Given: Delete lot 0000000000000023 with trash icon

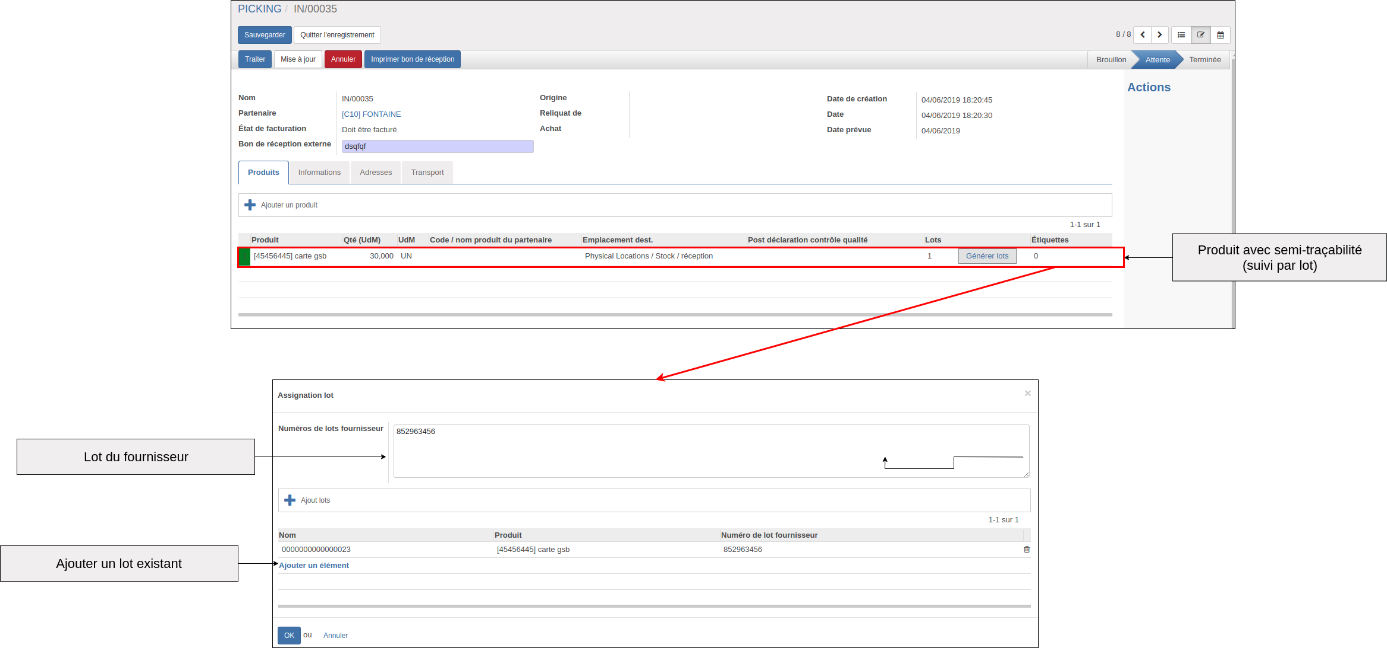Looking at the screenshot, I should click(1026, 549).
